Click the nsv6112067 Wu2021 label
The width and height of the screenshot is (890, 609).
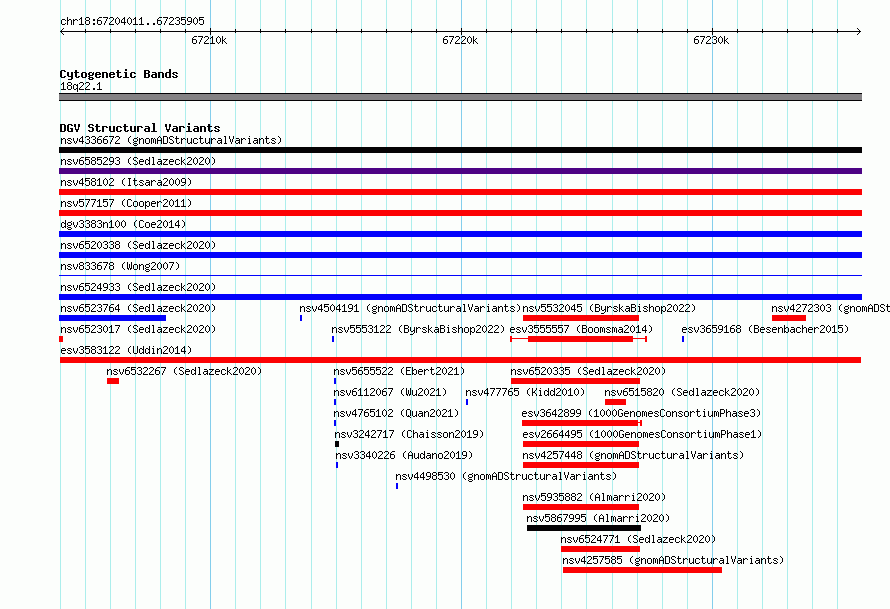click(x=390, y=392)
